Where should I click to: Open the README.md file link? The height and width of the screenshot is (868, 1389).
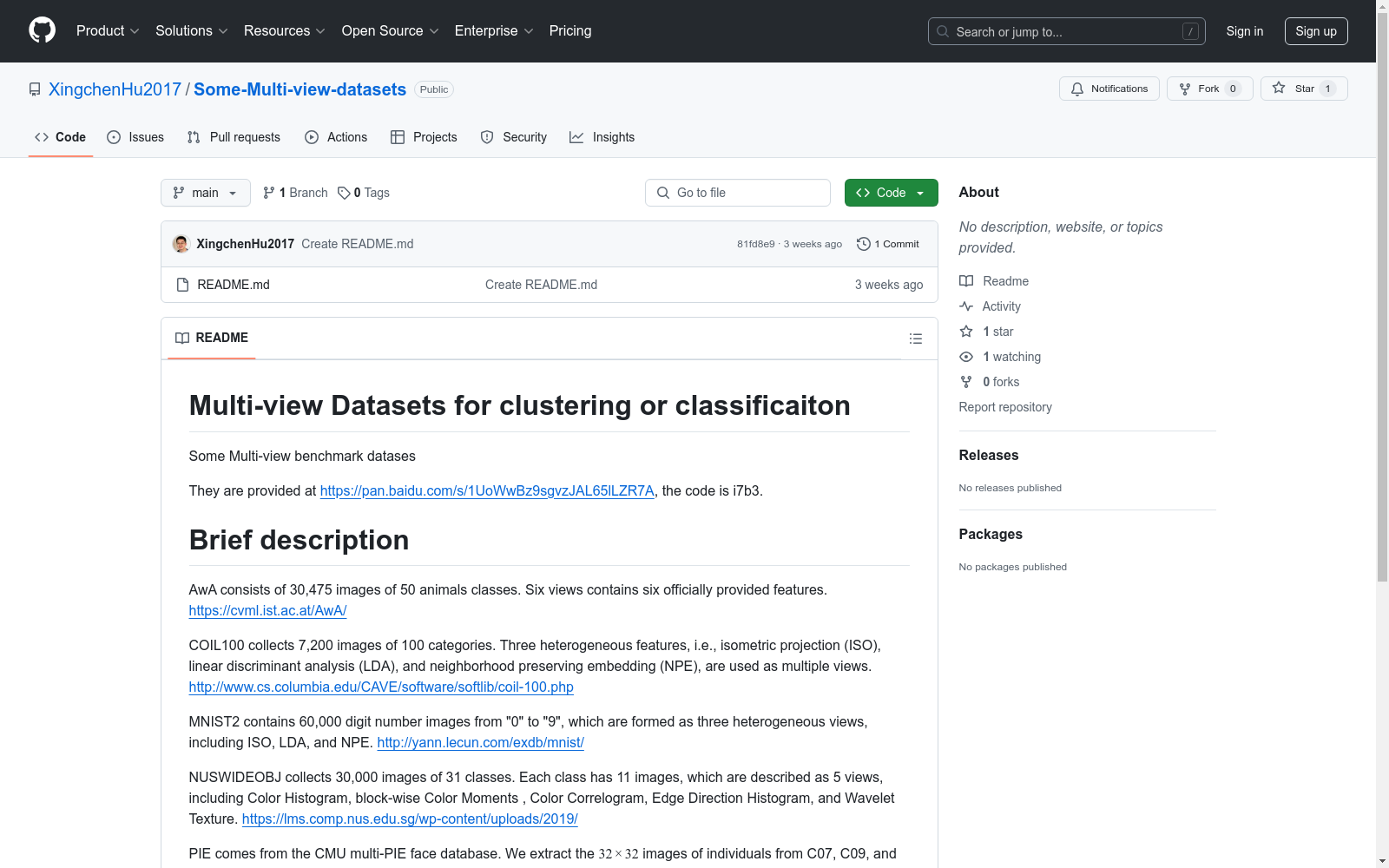click(x=234, y=285)
